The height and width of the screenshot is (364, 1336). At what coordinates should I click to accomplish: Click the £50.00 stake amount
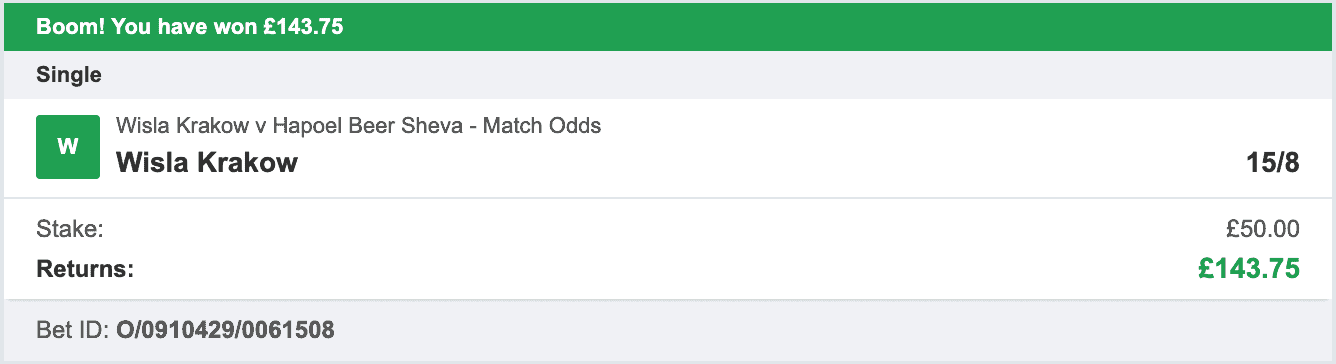pyautogui.click(x=1263, y=230)
